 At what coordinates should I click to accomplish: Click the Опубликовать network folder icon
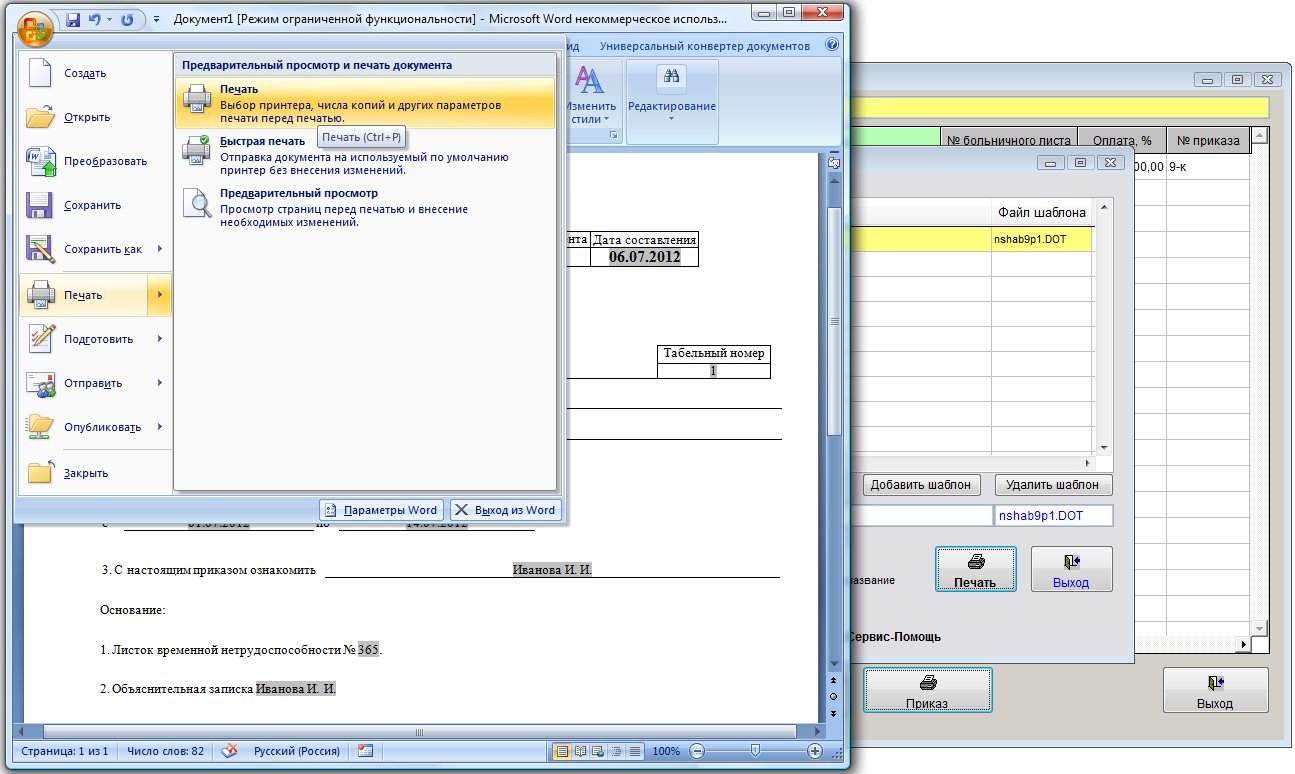pyautogui.click(x=41, y=427)
